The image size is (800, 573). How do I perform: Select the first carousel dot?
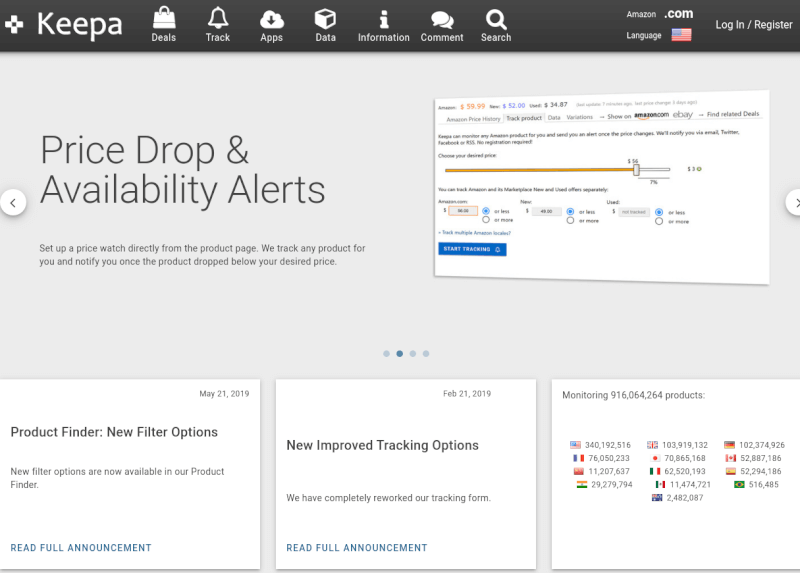(386, 354)
